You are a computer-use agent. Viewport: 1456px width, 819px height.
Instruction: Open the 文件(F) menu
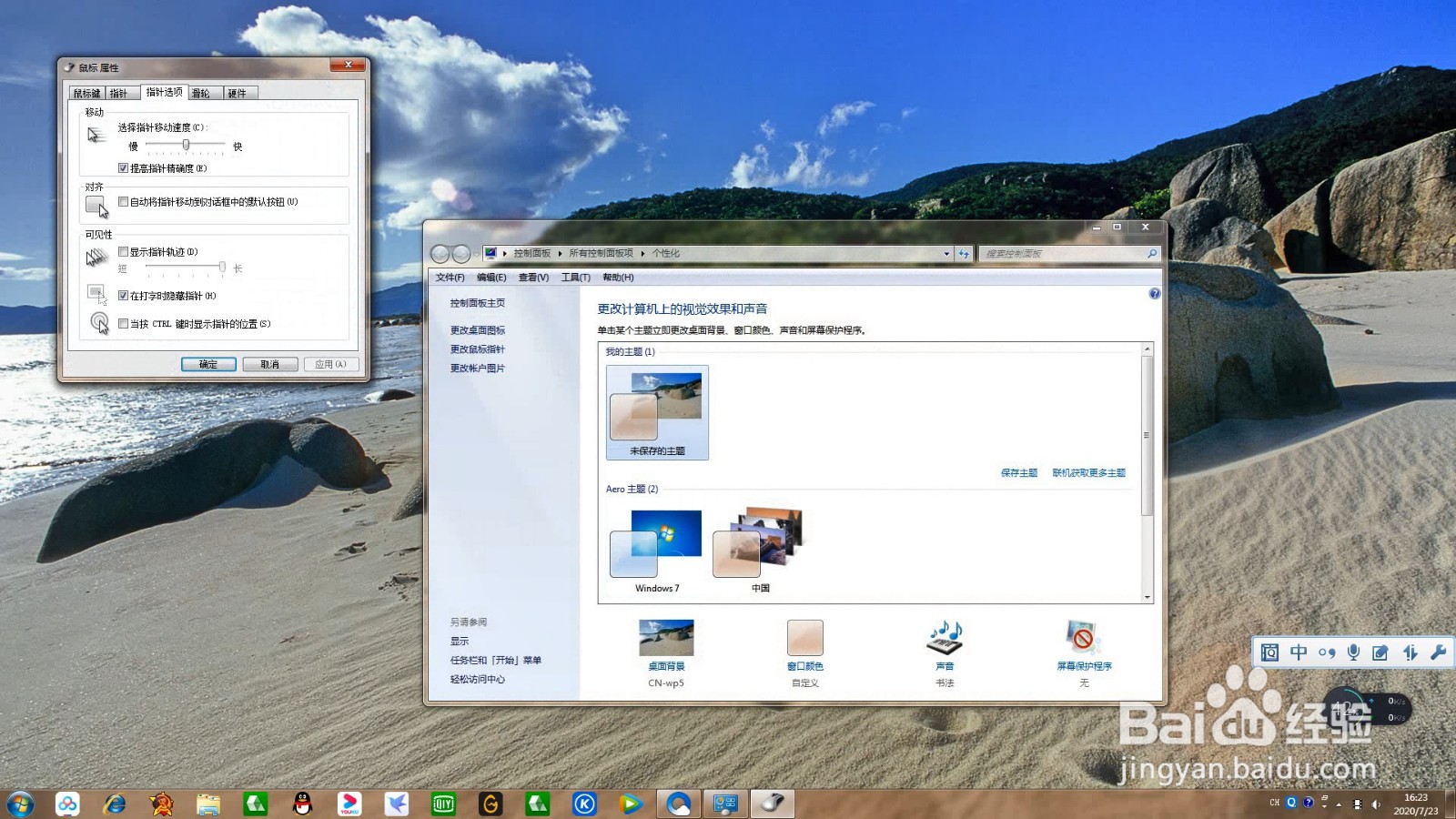click(x=450, y=278)
